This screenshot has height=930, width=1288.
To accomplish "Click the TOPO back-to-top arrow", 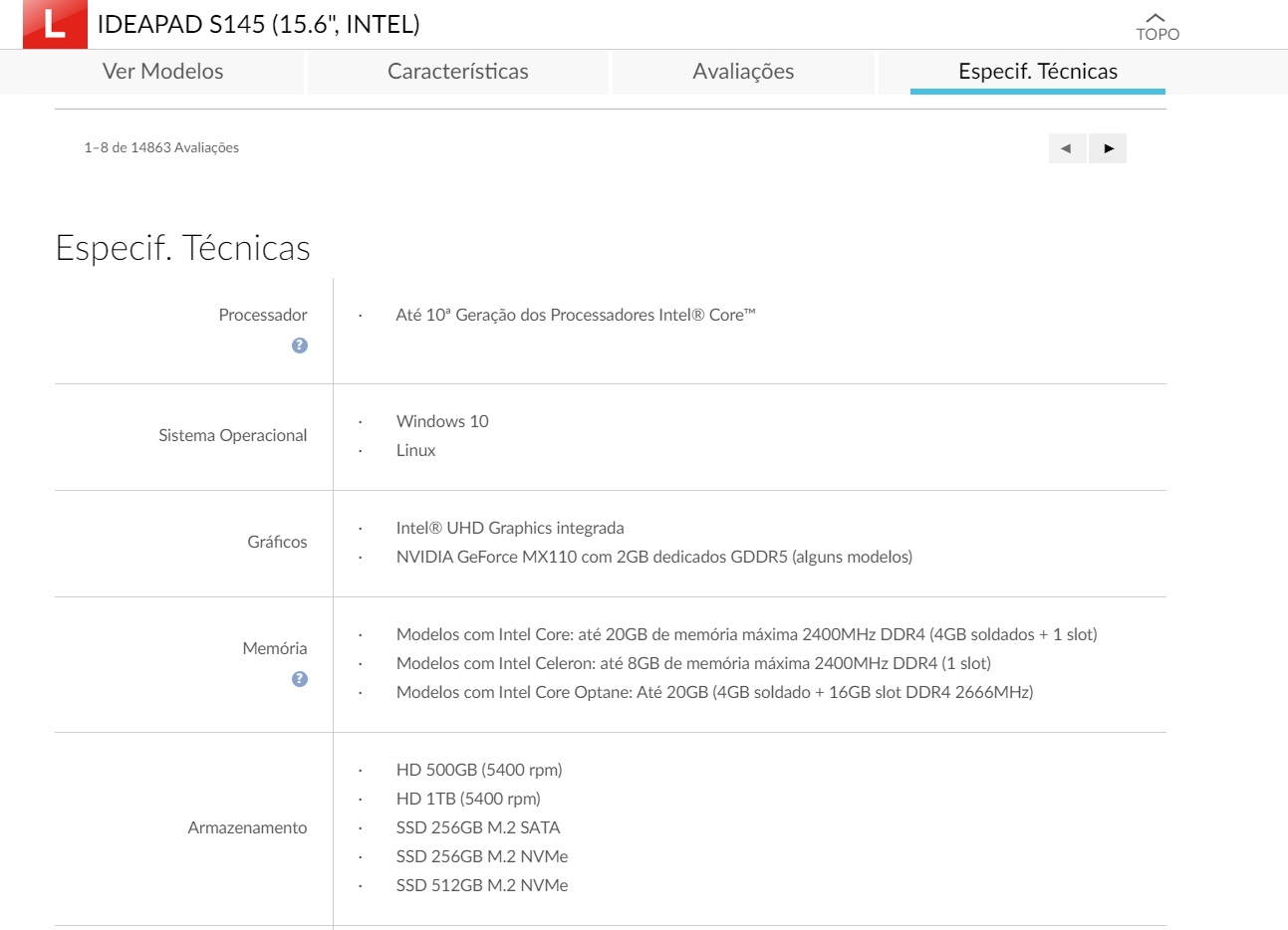I will pyautogui.click(x=1158, y=27).
